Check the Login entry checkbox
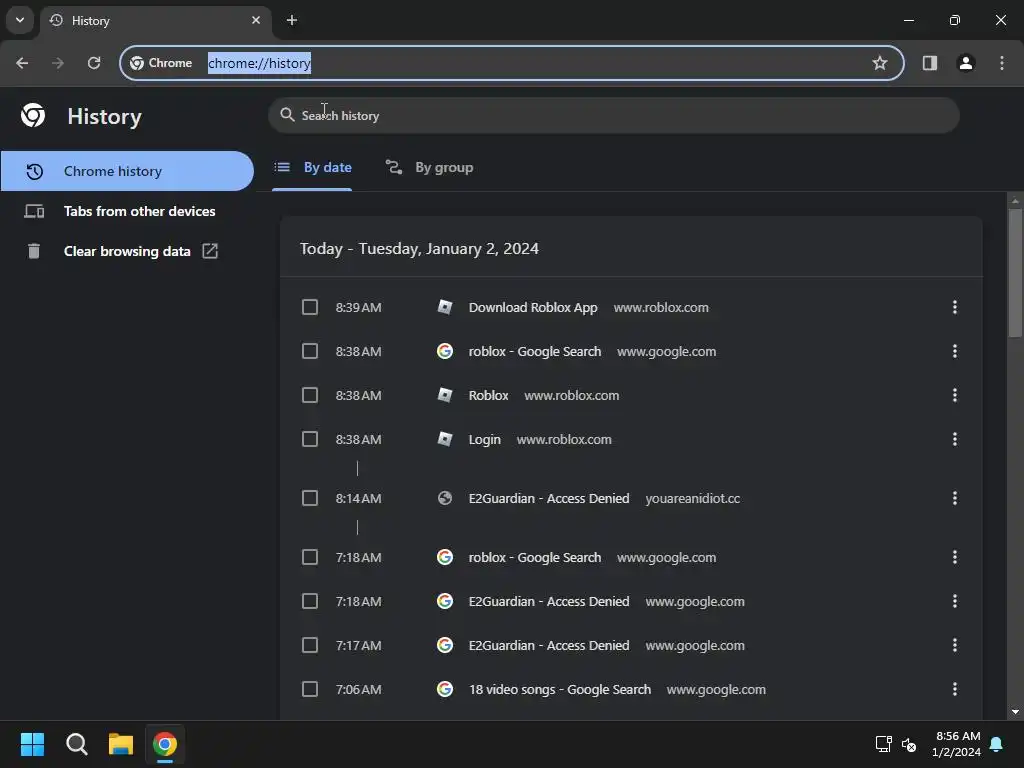1024x768 pixels. [x=310, y=439]
